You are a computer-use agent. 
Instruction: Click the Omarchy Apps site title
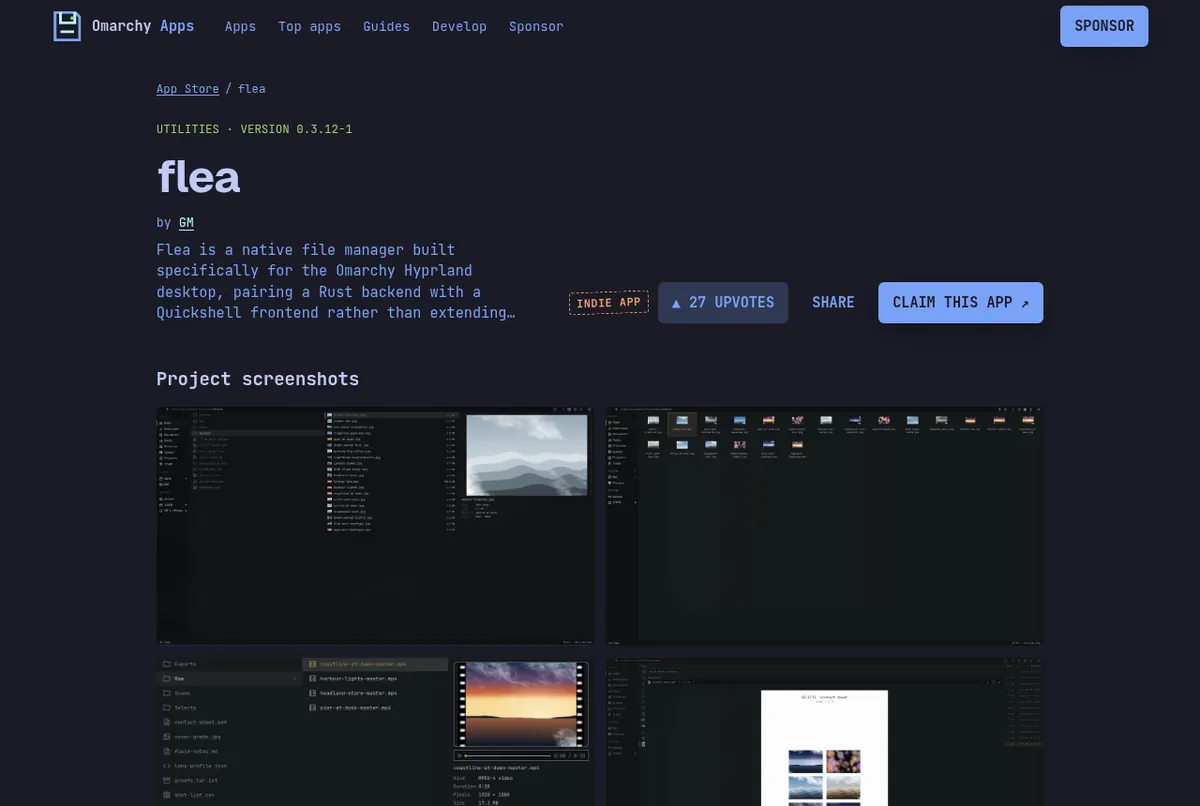(x=143, y=26)
